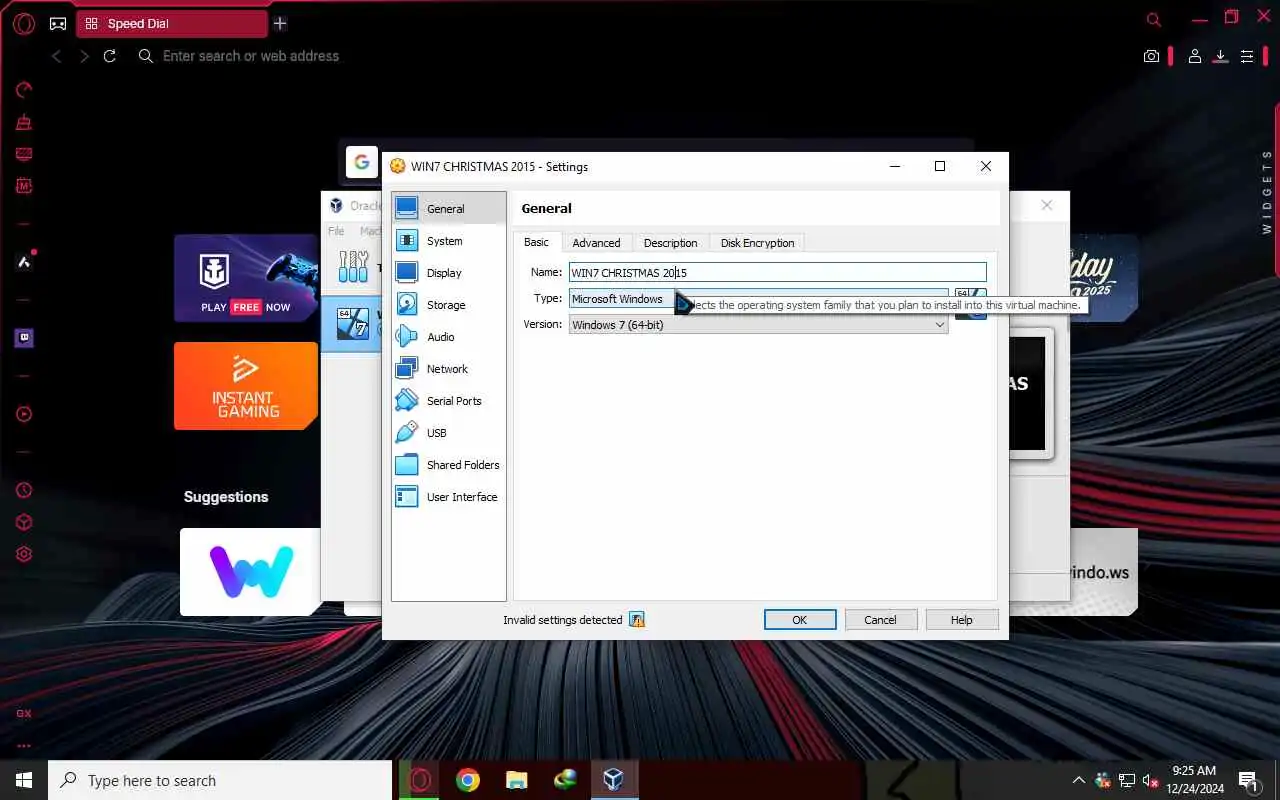This screenshot has height=800, width=1280.
Task: Open the Shared Folders settings page
Action: 448,465
